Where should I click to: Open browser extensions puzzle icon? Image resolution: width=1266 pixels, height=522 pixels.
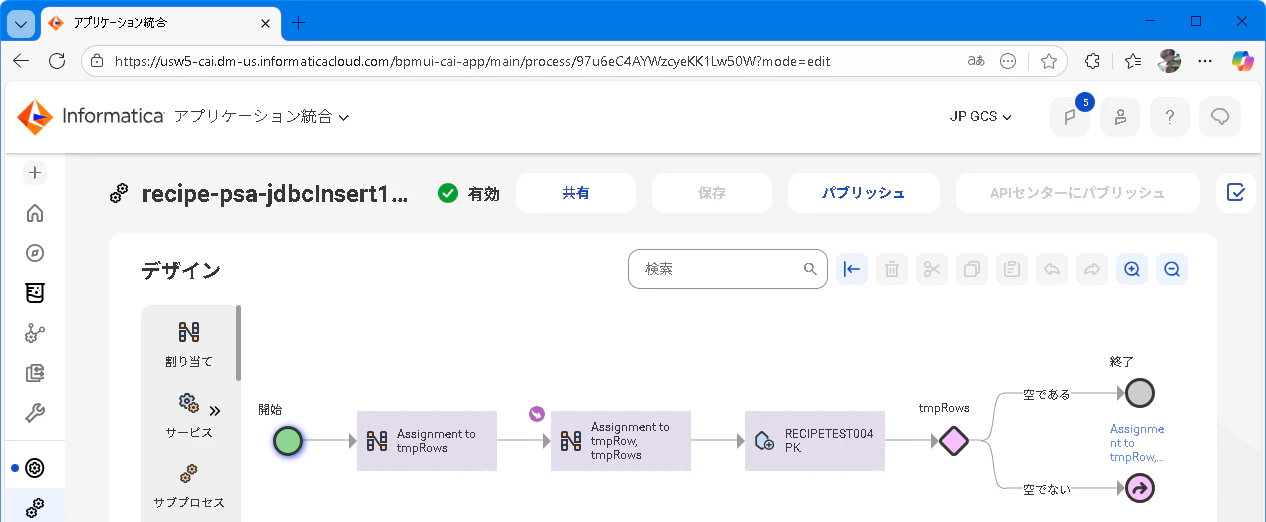1092,61
